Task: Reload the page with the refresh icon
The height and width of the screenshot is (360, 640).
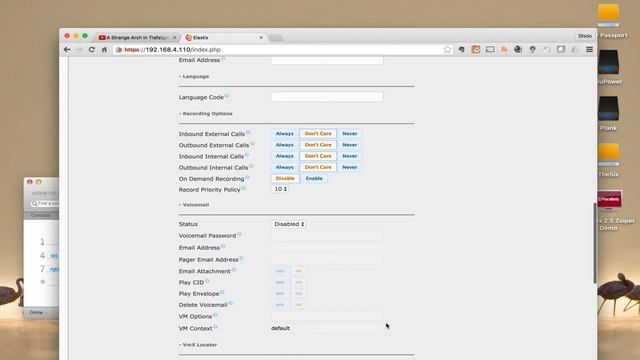Action: 92,49
